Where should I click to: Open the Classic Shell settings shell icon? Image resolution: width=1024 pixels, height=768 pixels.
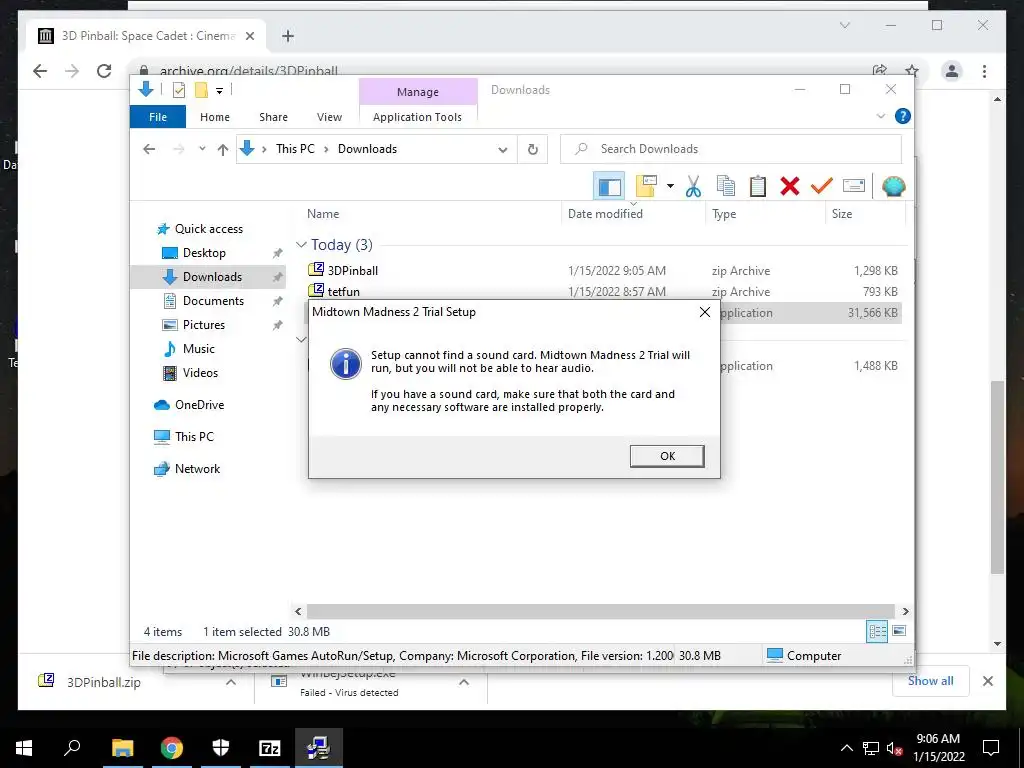click(x=893, y=187)
